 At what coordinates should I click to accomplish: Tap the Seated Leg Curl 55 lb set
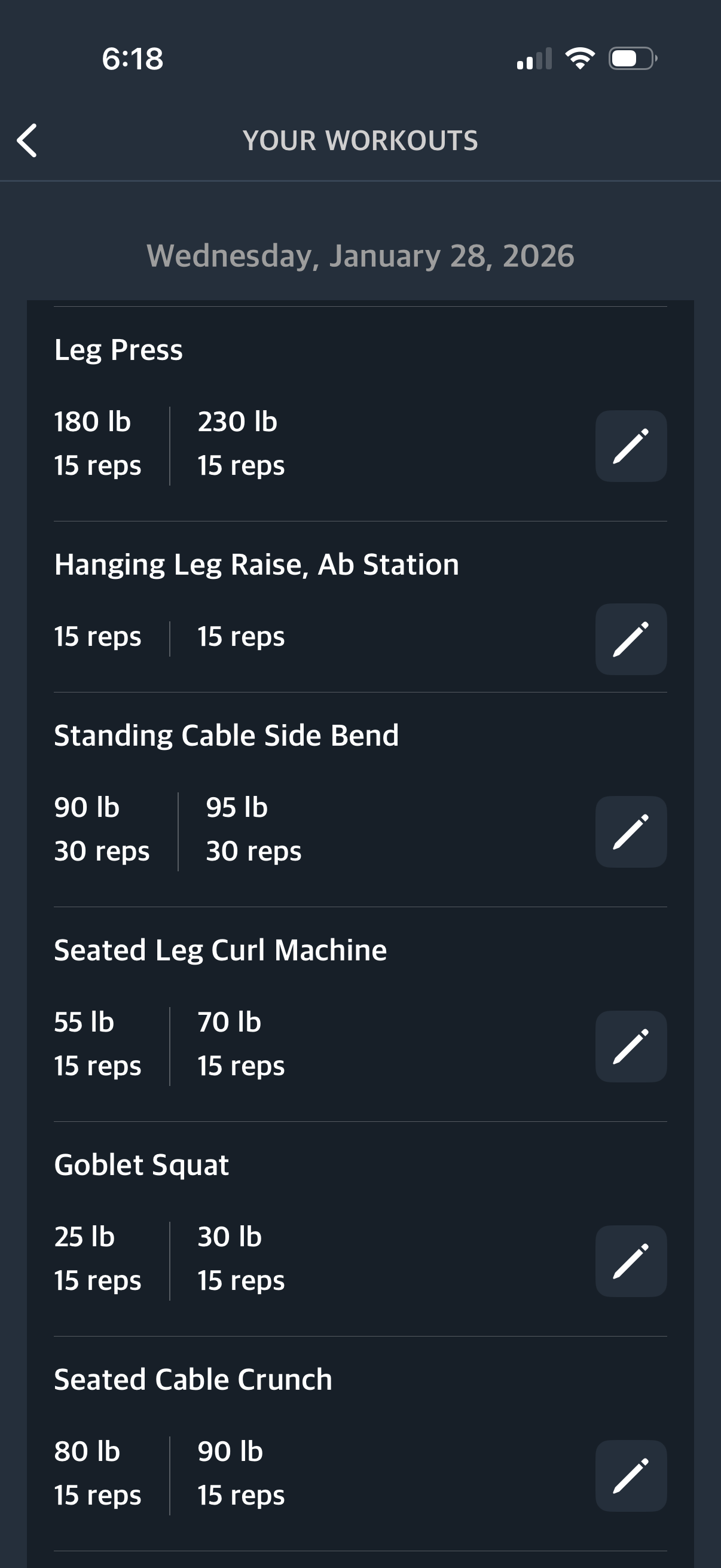(x=97, y=1044)
